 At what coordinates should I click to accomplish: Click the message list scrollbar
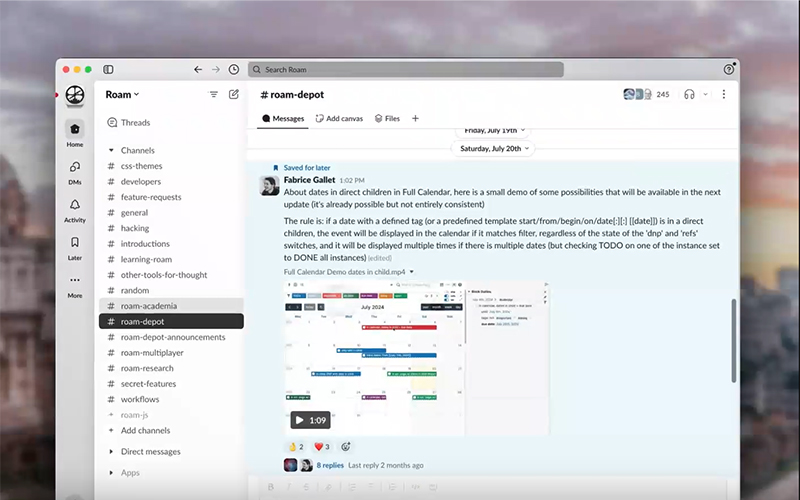click(733, 340)
